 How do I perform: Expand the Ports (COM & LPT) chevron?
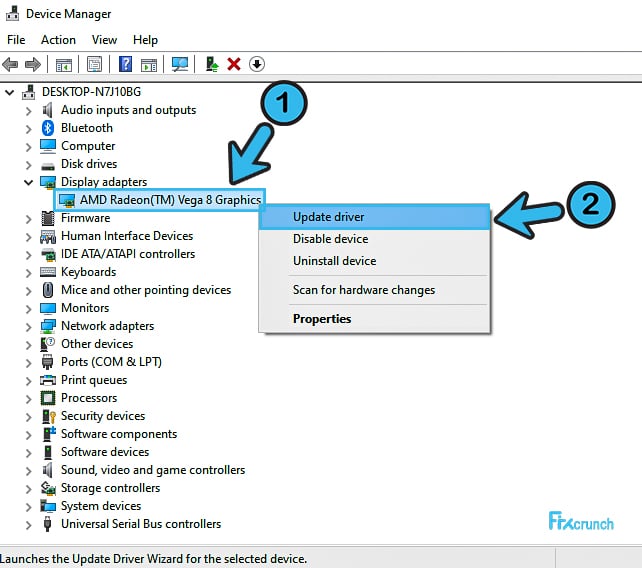point(28,363)
